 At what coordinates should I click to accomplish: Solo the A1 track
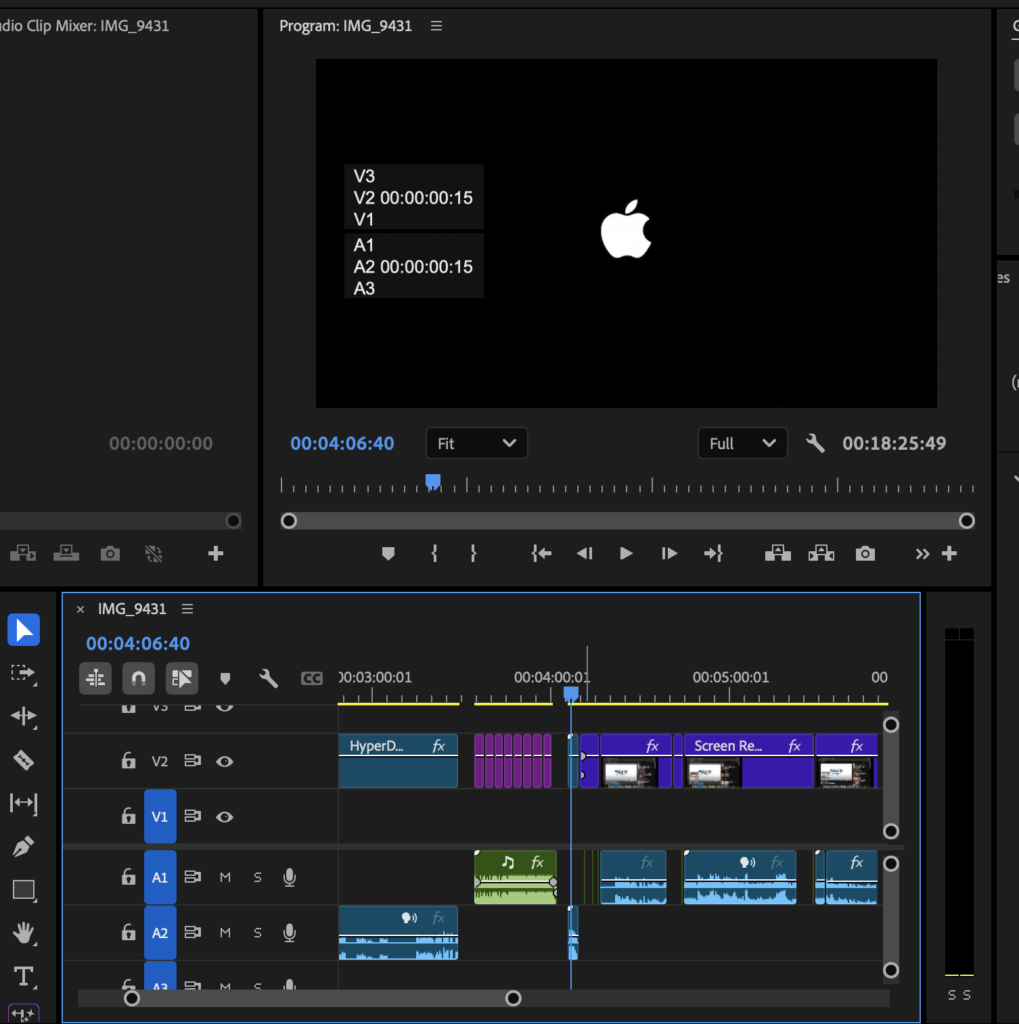point(257,877)
